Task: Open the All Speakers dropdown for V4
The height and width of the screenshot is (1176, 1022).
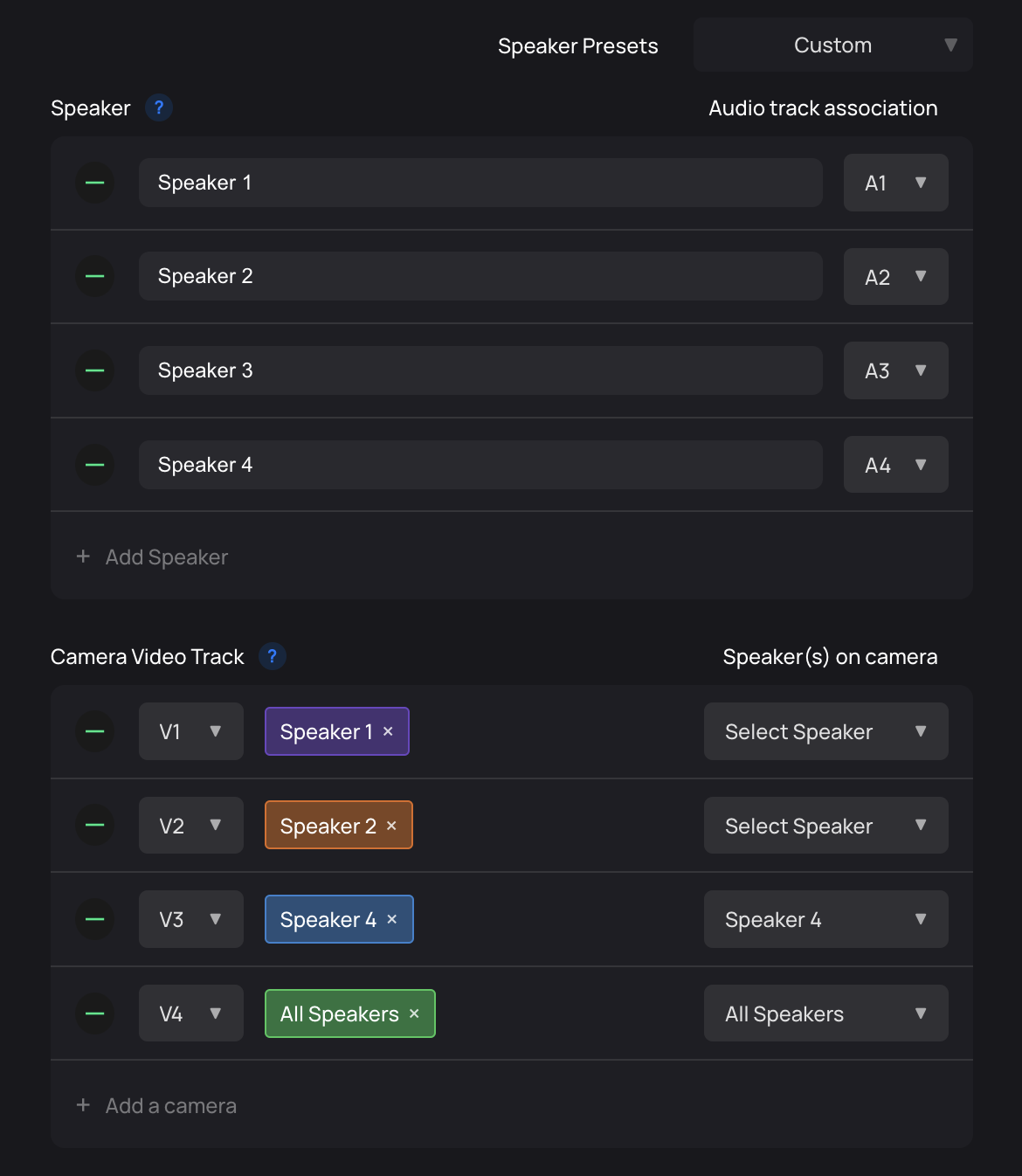Action: click(825, 1013)
